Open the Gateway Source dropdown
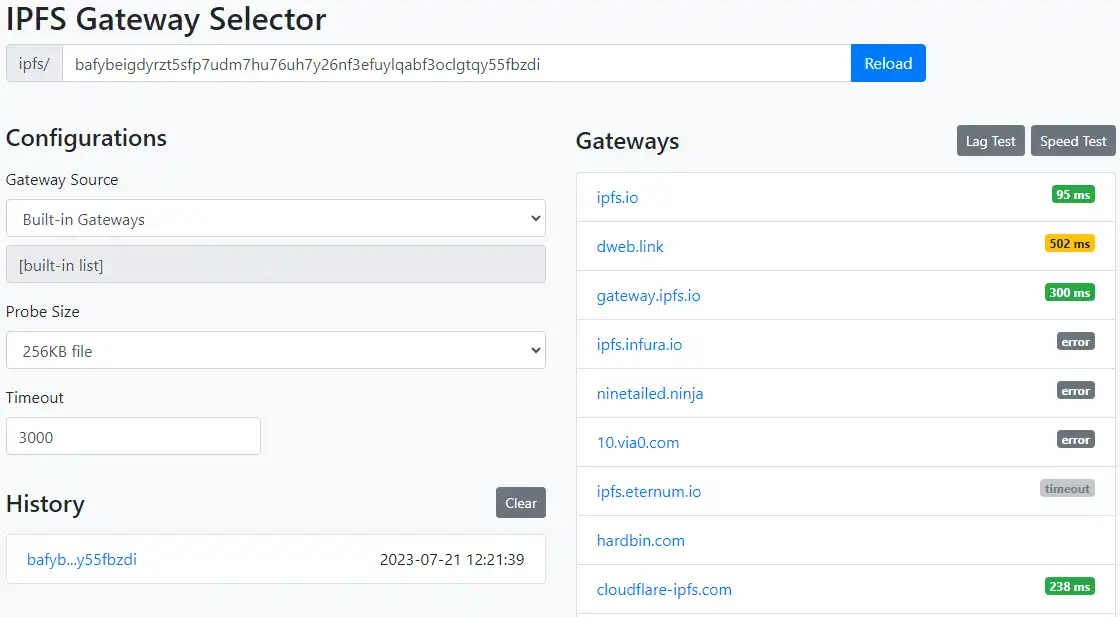Image resolution: width=1120 pixels, height=617 pixels. pos(276,219)
